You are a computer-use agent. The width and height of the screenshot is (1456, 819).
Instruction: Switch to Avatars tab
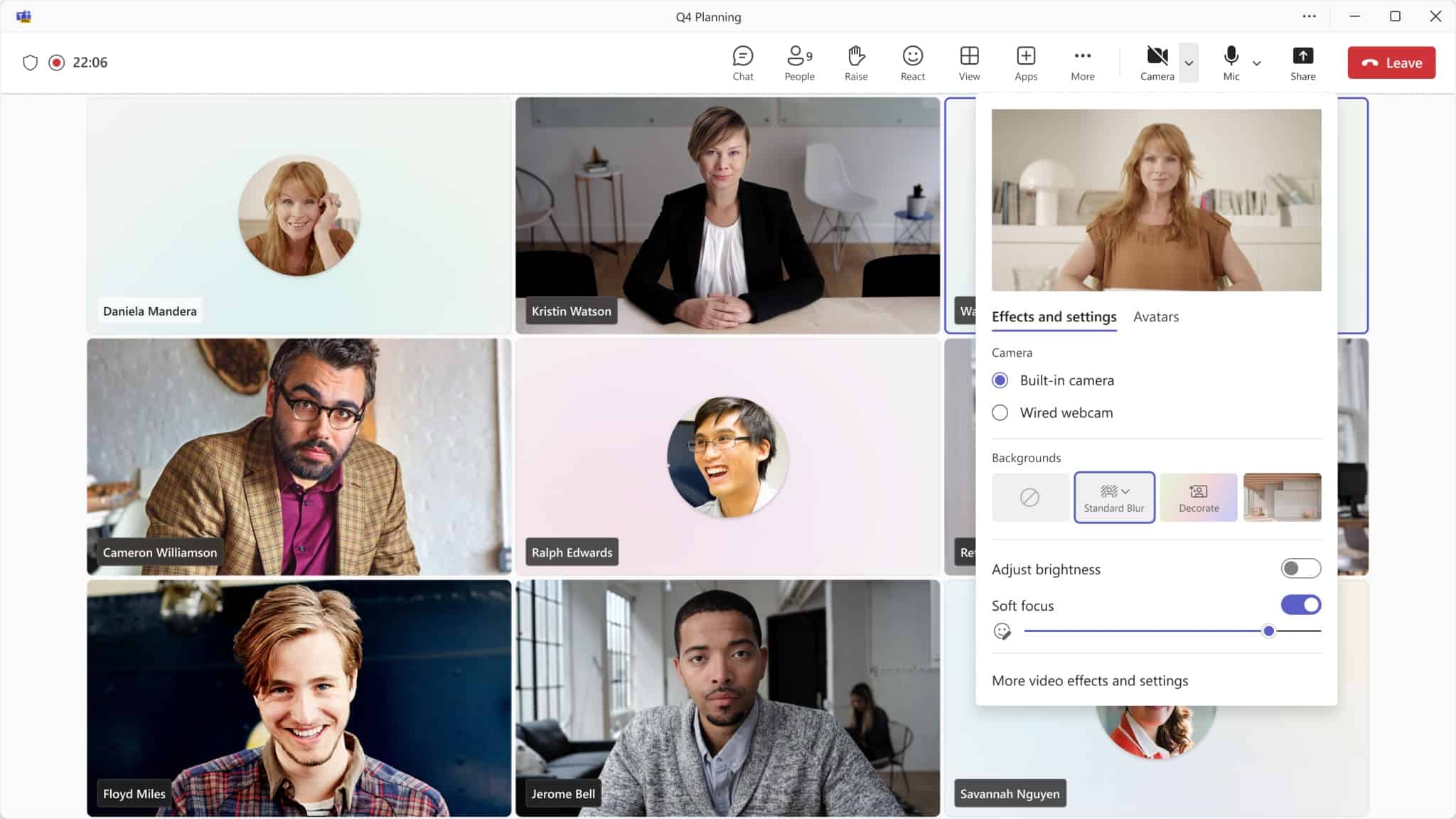click(1156, 316)
